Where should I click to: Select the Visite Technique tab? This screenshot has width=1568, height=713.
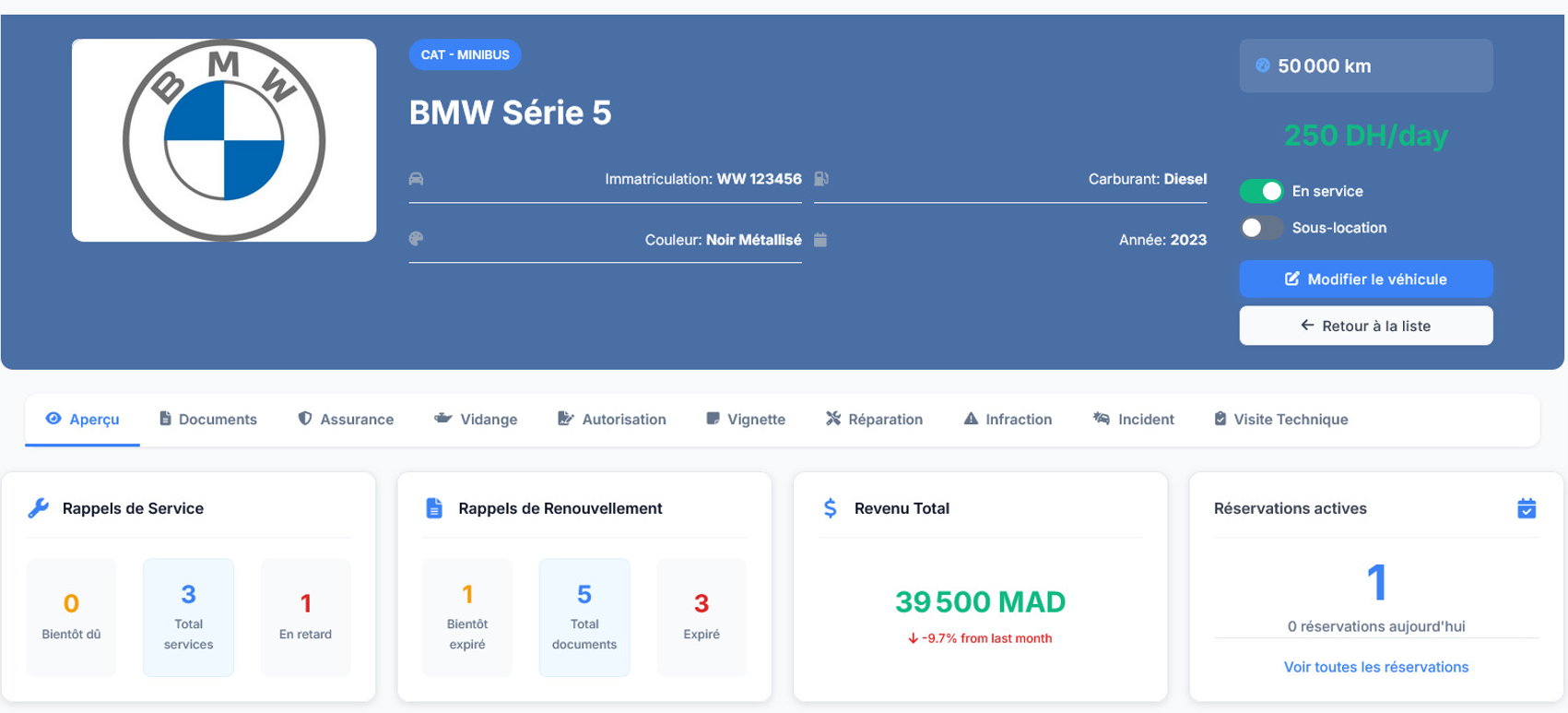pos(1280,420)
